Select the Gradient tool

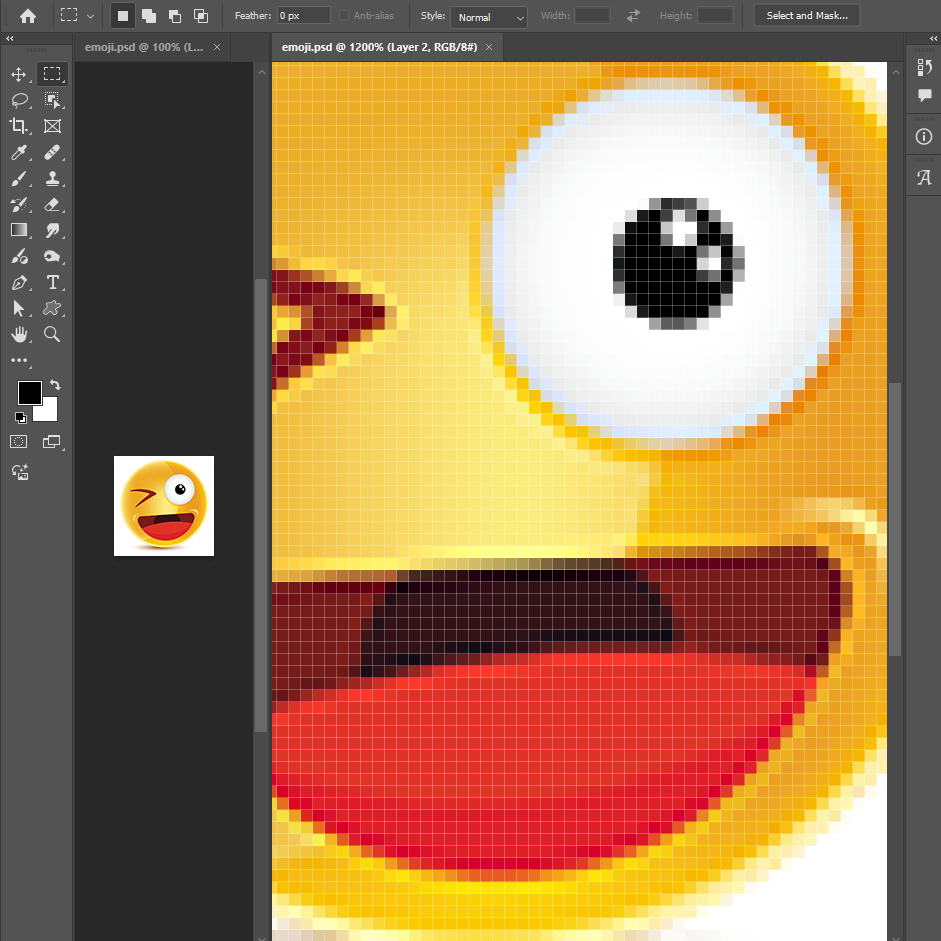[x=19, y=230]
